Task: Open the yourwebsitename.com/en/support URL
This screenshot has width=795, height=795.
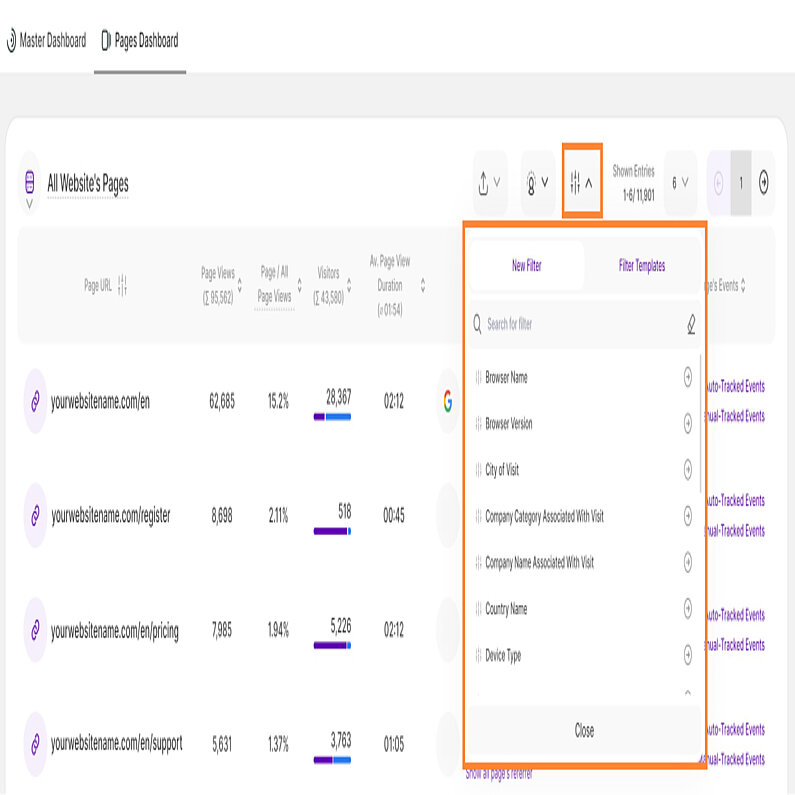Action: coord(117,744)
